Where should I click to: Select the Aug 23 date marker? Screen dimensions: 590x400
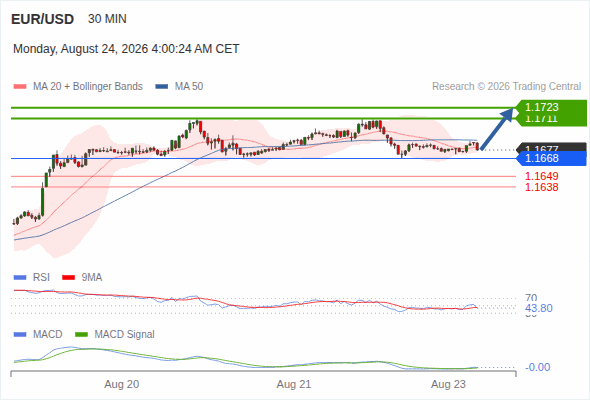pyautogui.click(x=448, y=385)
